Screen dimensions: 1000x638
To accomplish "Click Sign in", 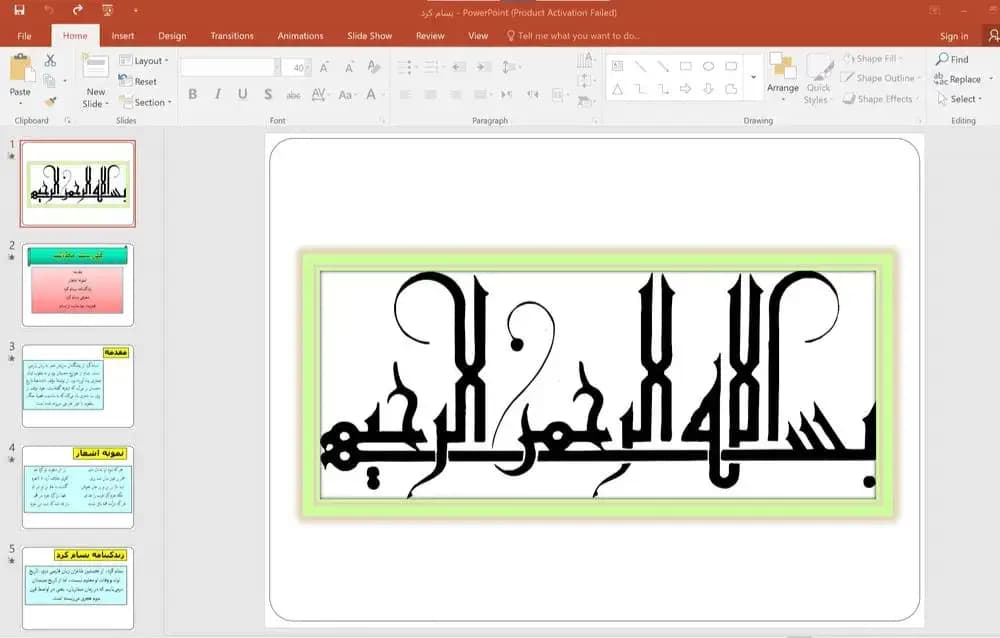I will tap(954, 36).
